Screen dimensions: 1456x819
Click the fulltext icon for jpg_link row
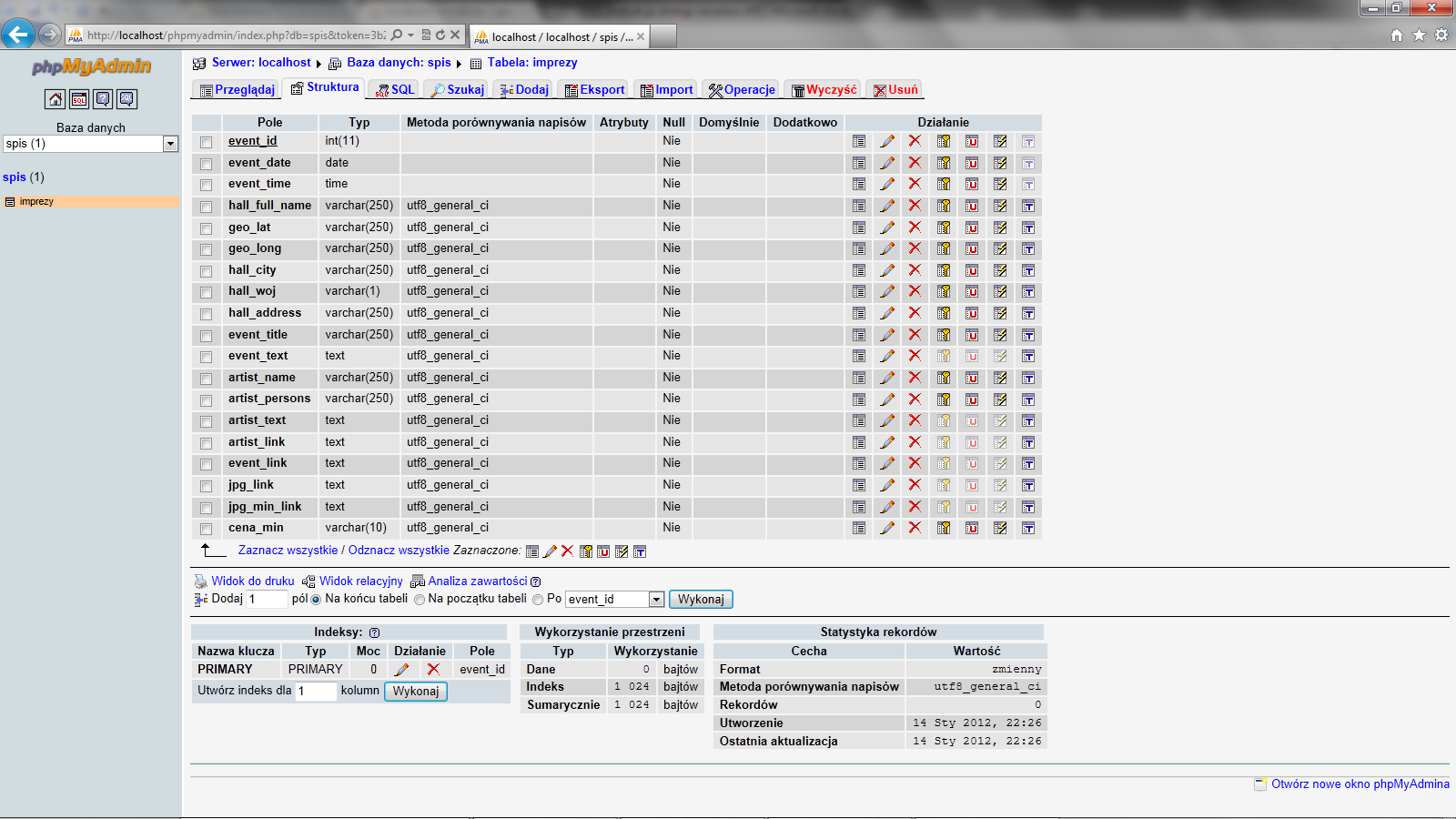point(1028,485)
